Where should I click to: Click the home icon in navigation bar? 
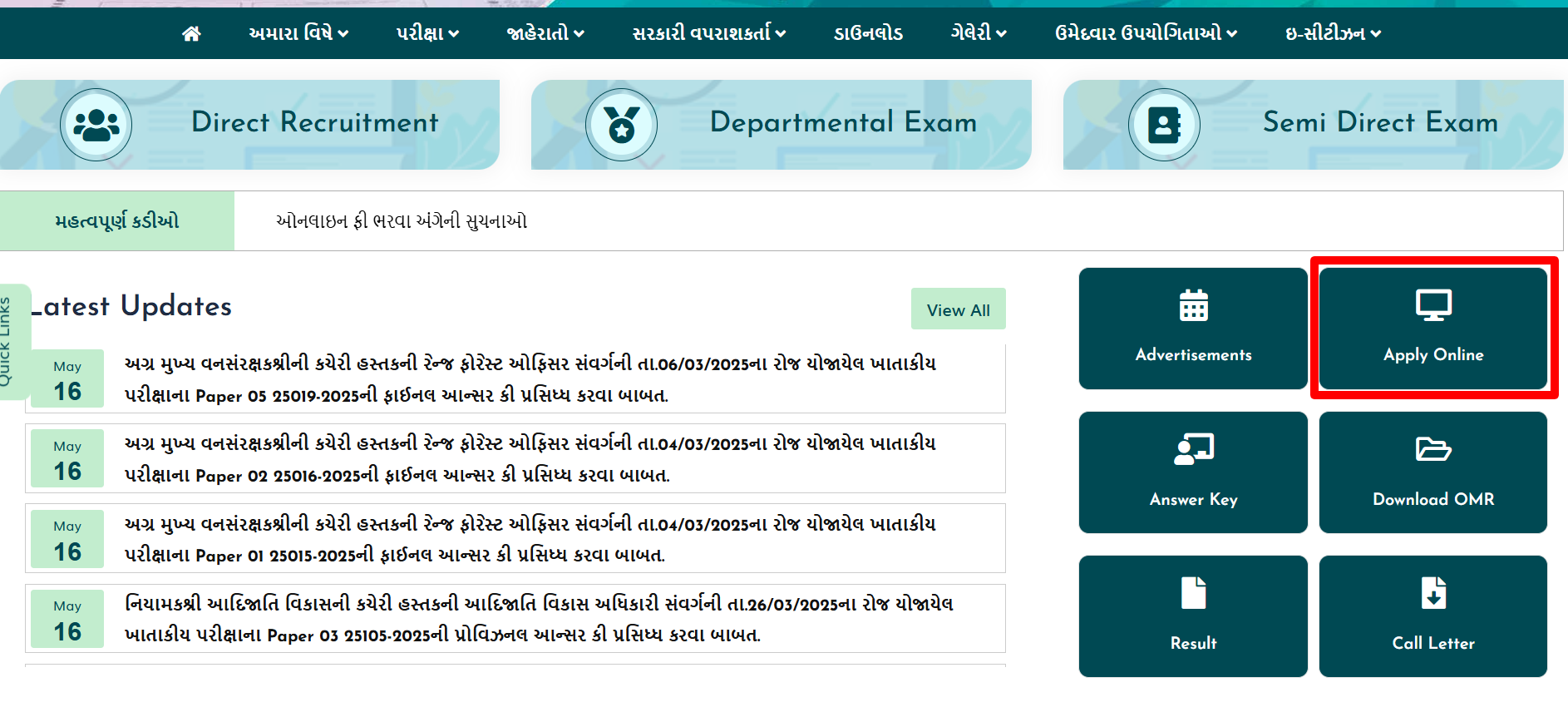click(191, 33)
